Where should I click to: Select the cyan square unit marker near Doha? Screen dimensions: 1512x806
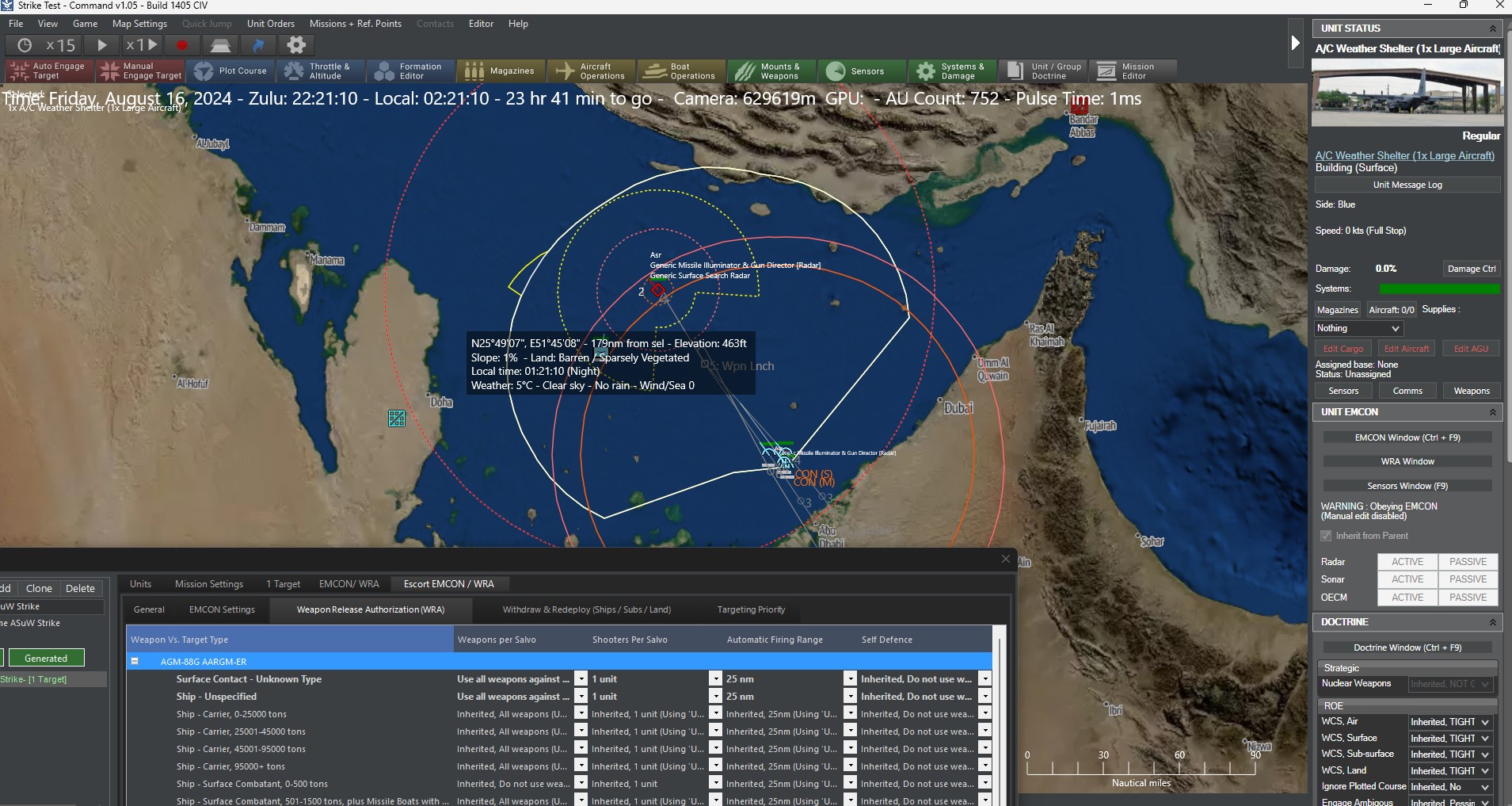point(397,418)
